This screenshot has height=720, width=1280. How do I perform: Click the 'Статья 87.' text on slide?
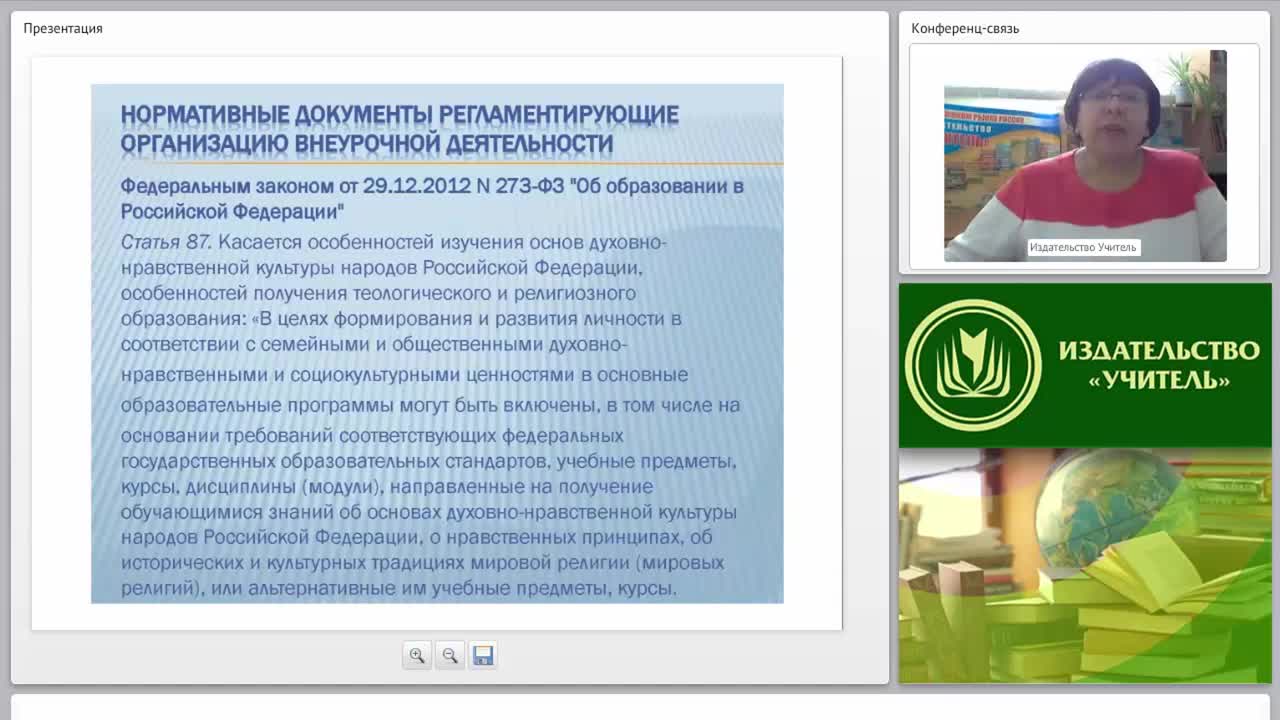[x=166, y=242]
